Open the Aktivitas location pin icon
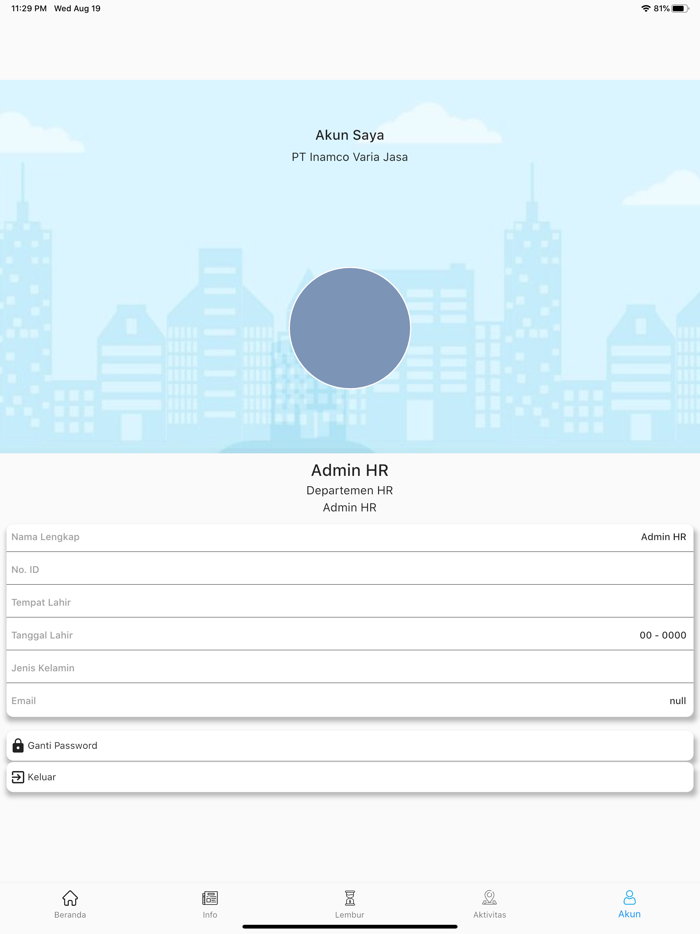 pyautogui.click(x=489, y=898)
